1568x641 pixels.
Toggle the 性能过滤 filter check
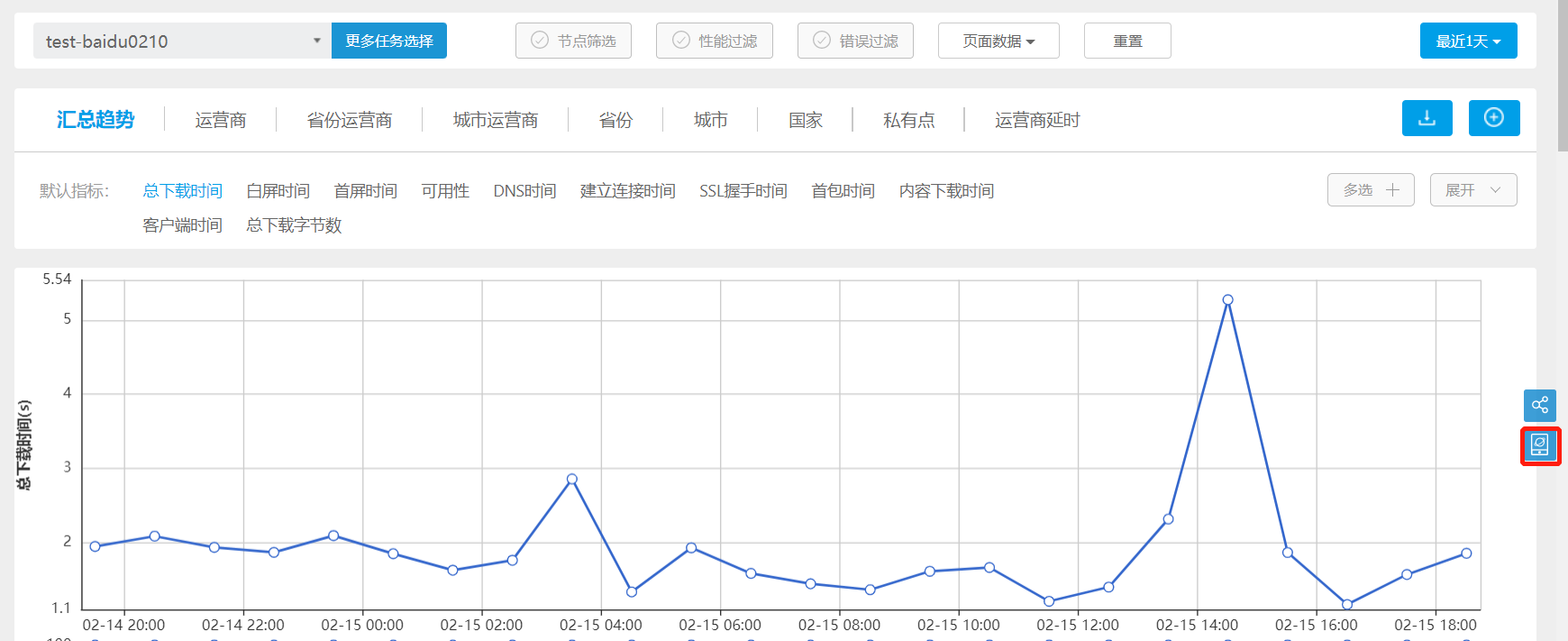(x=681, y=41)
